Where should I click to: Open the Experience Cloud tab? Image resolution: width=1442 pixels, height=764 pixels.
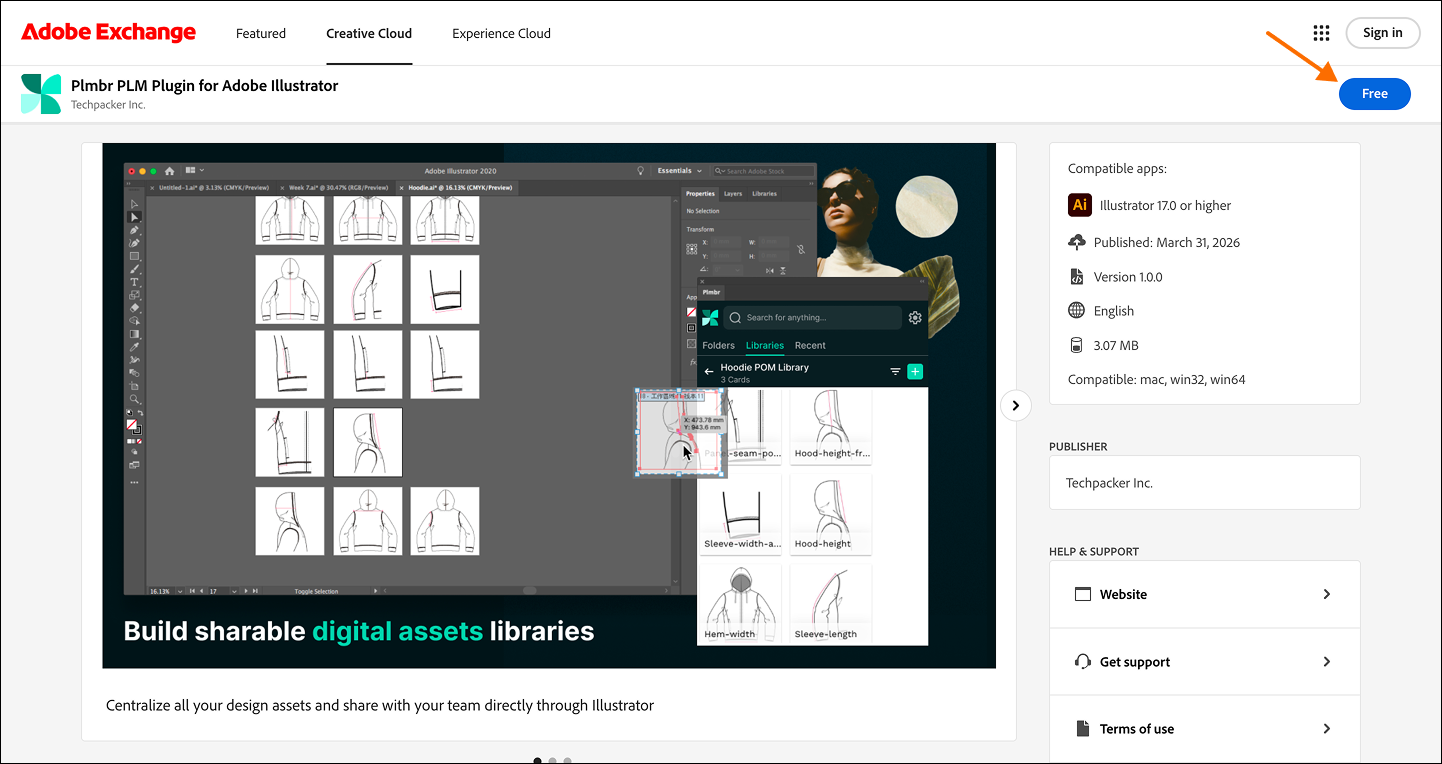point(501,32)
